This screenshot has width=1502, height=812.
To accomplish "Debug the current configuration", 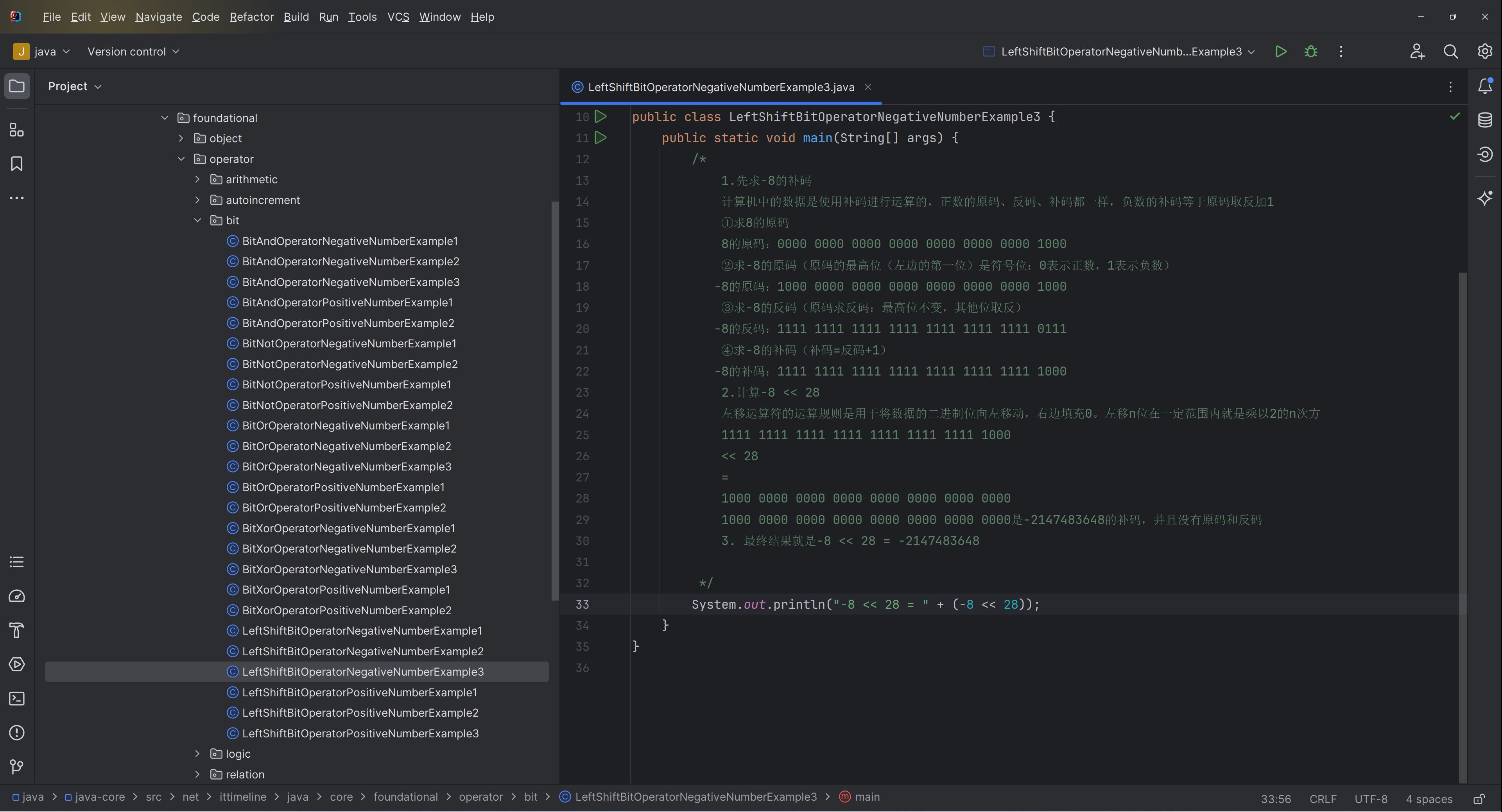I will tap(1311, 51).
